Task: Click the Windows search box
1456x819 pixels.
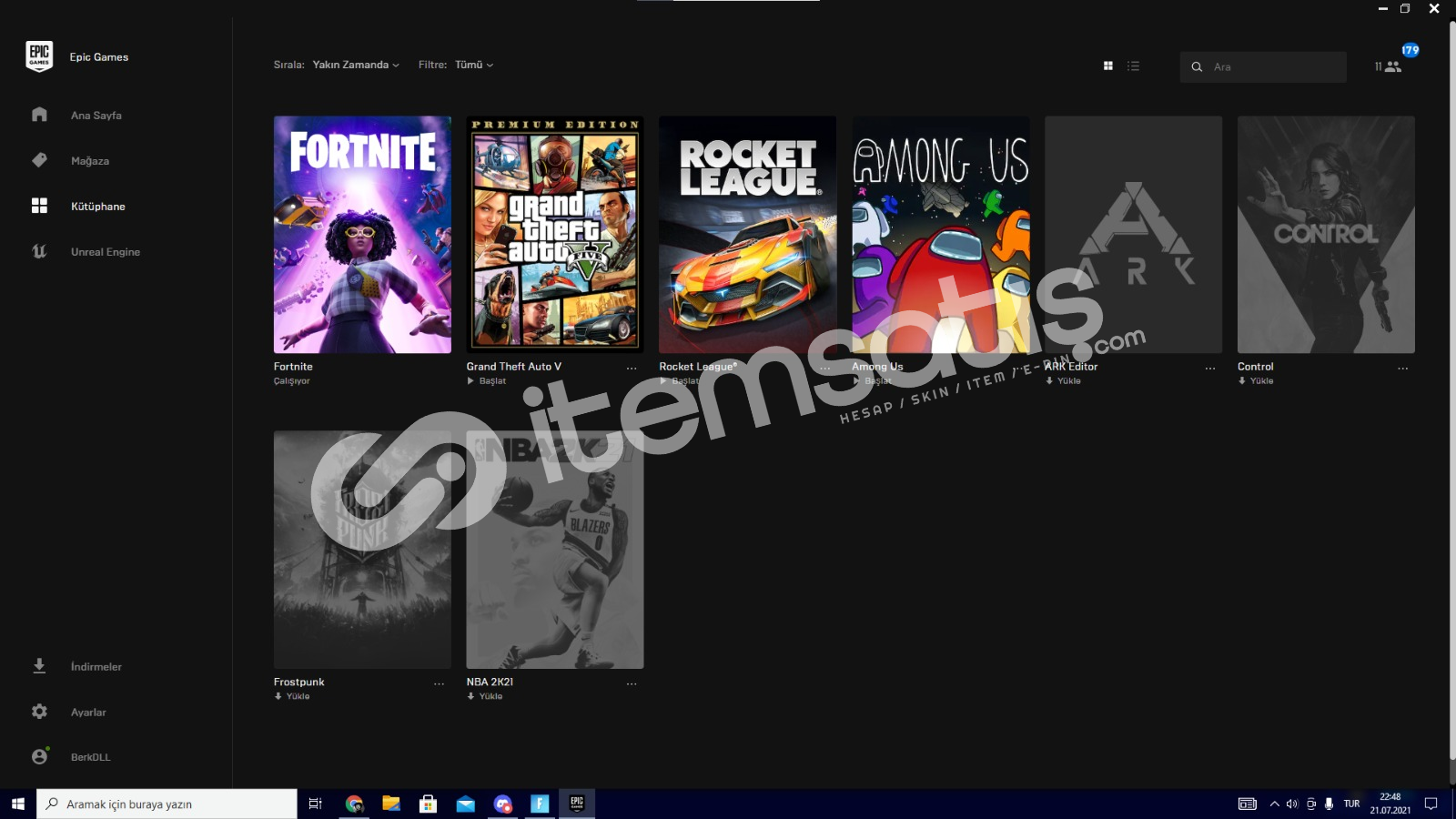Action: (167, 804)
